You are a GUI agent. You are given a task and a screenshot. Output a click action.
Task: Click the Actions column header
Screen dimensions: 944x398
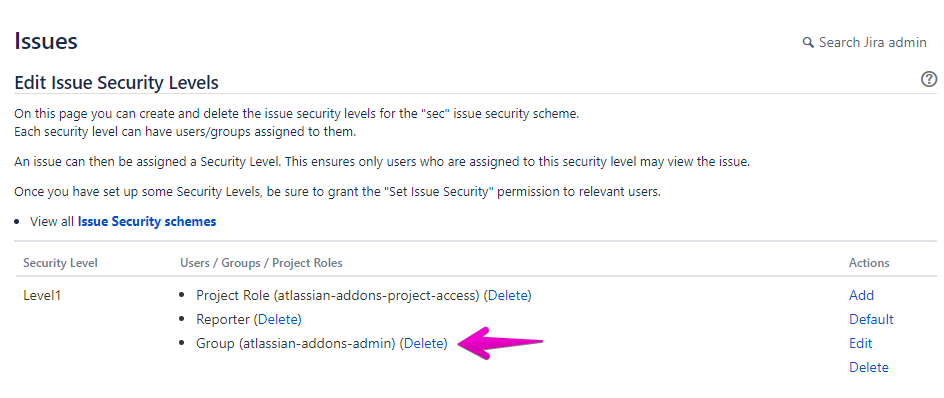point(869,263)
